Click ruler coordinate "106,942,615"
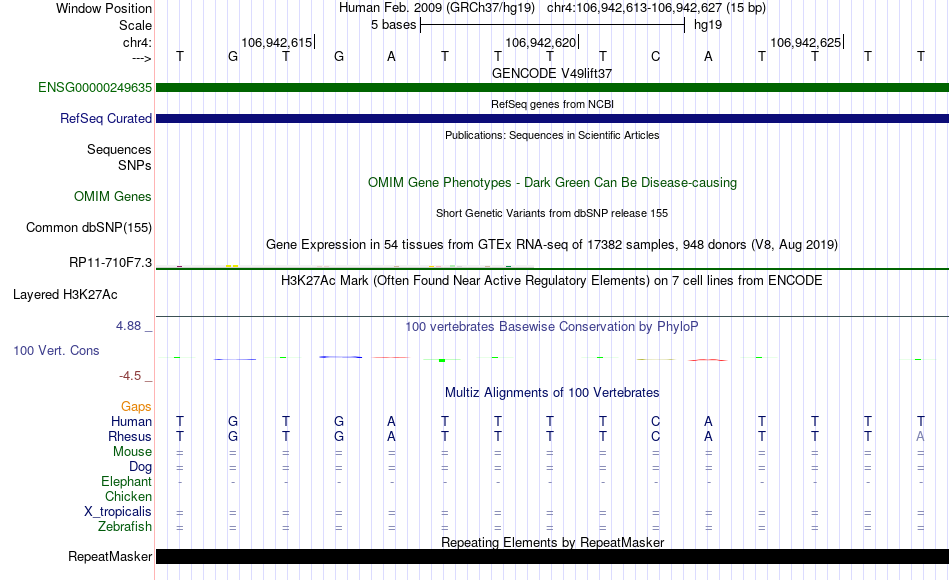Viewport: 950px width, 580px height. [x=277, y=42]
